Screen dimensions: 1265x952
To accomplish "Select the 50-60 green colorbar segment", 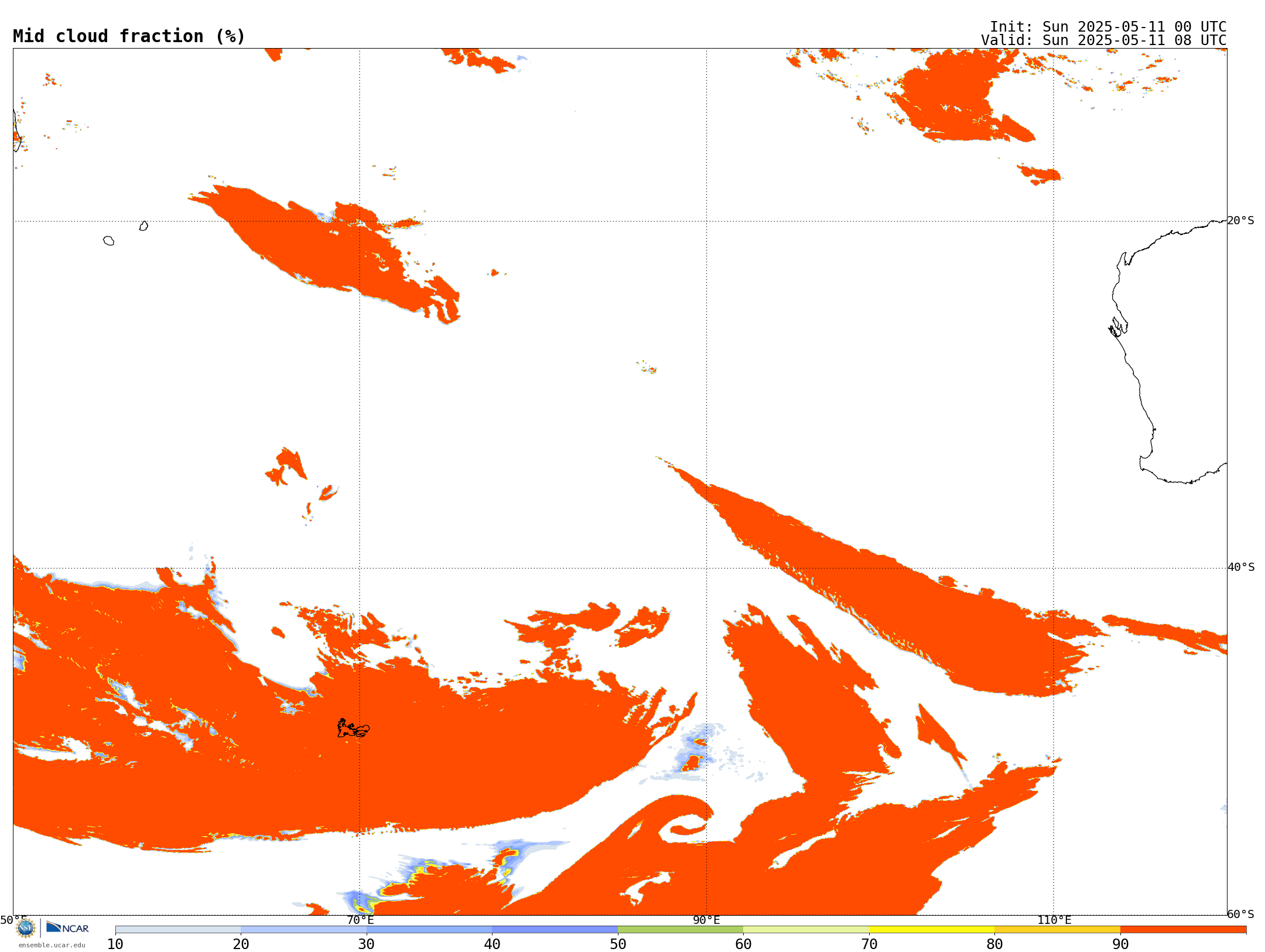I will click(x=681, y=930).
